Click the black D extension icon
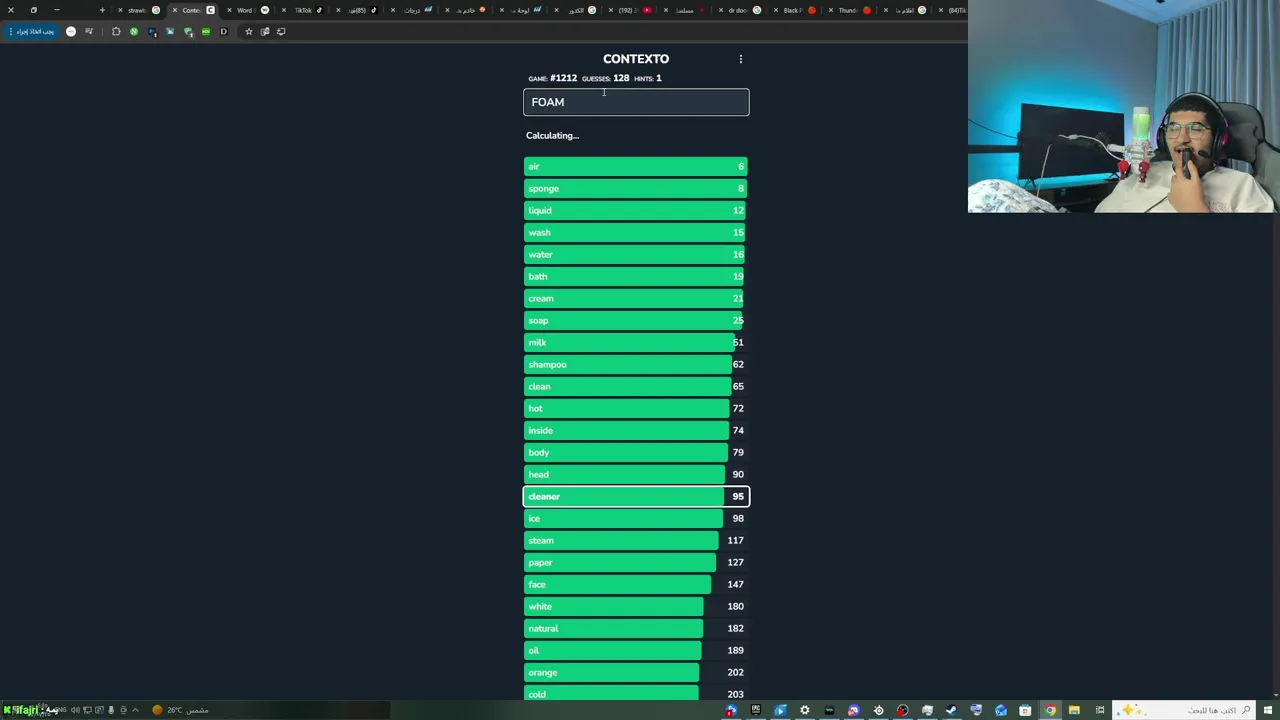This screenshot has width=1280, height=720. (x=224, y=32)
